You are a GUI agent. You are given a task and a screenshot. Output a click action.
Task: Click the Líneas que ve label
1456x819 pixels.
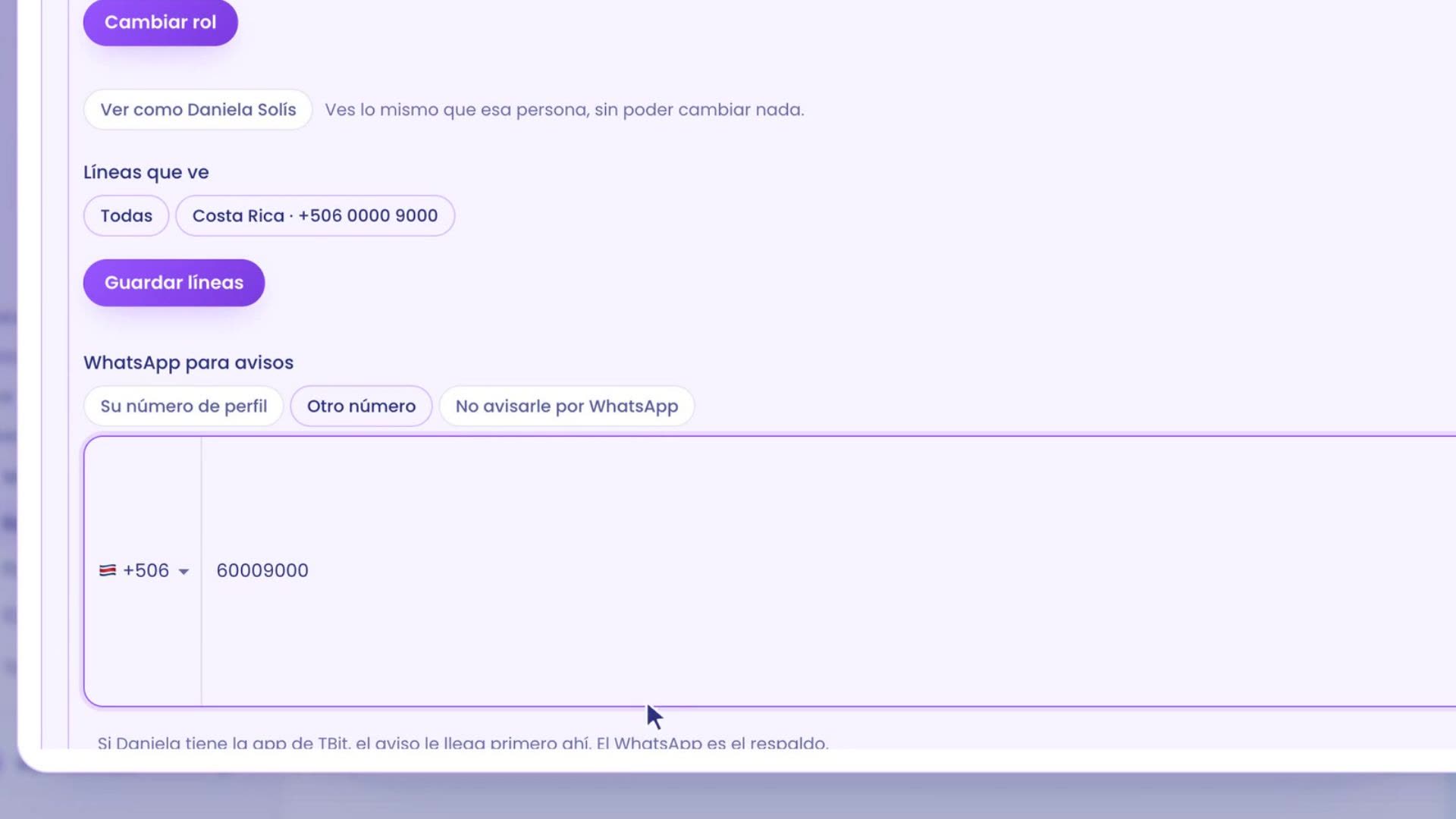[146, 172]
